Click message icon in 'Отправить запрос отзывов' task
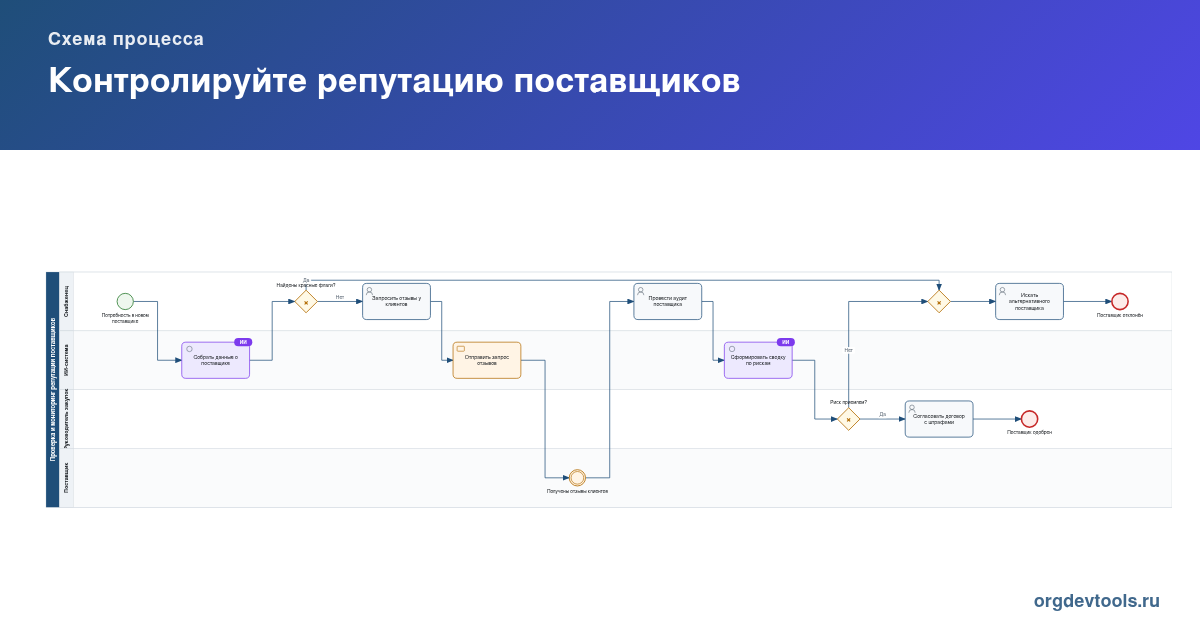 (x=461, y=349)
